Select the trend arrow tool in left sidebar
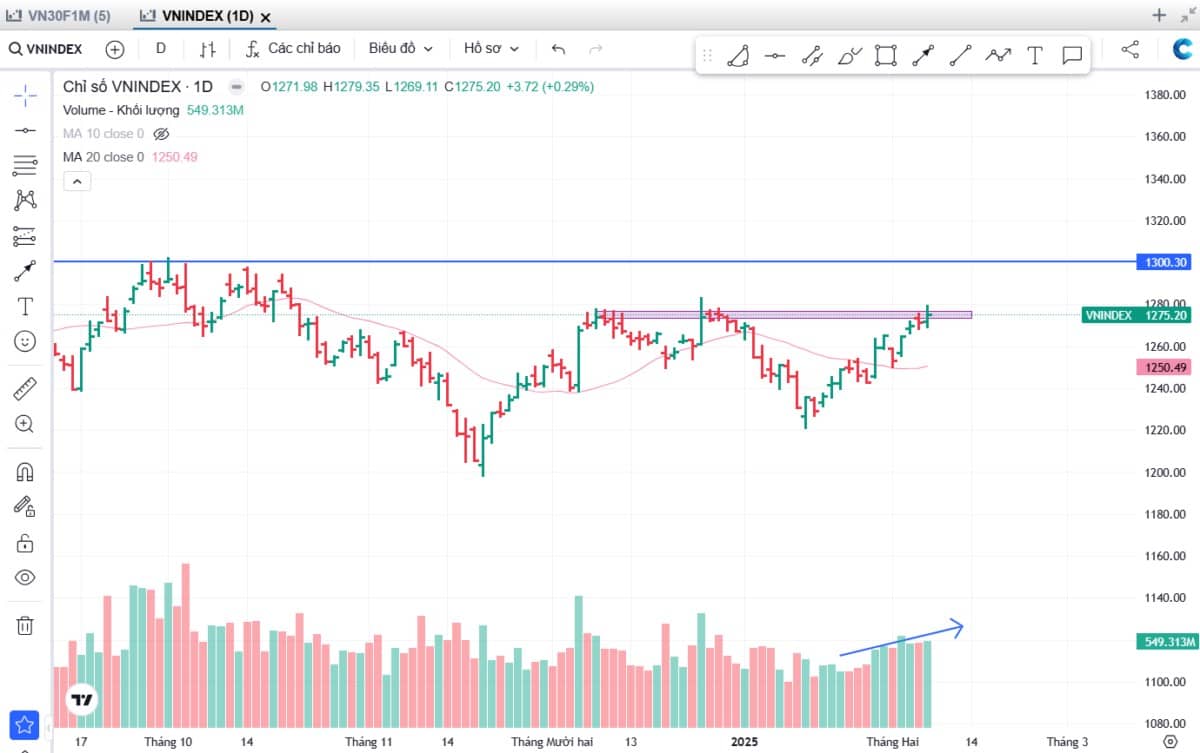 click(x=25, y=271)
